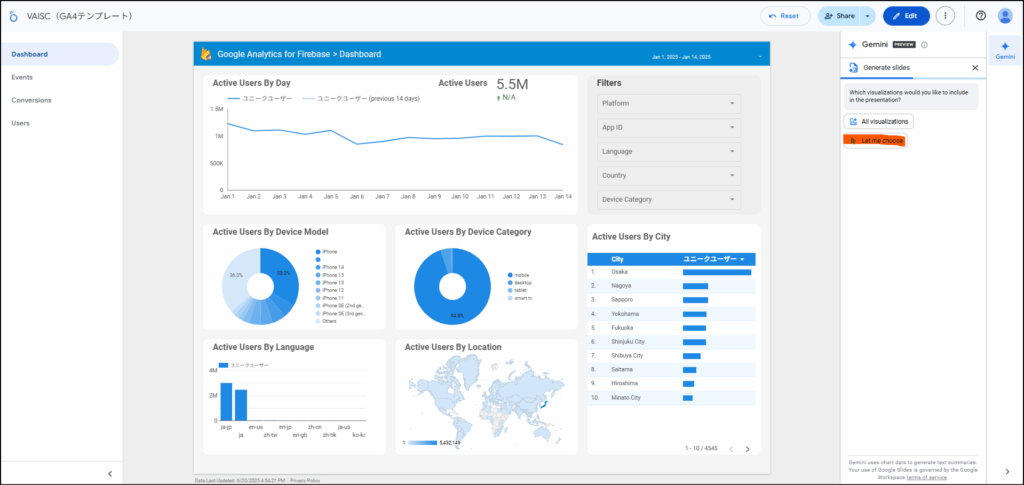This screenshot has height=485, width=1024.
Task: Go to previous page of city table
Action: pyautogui.click(x=731, y=449)
